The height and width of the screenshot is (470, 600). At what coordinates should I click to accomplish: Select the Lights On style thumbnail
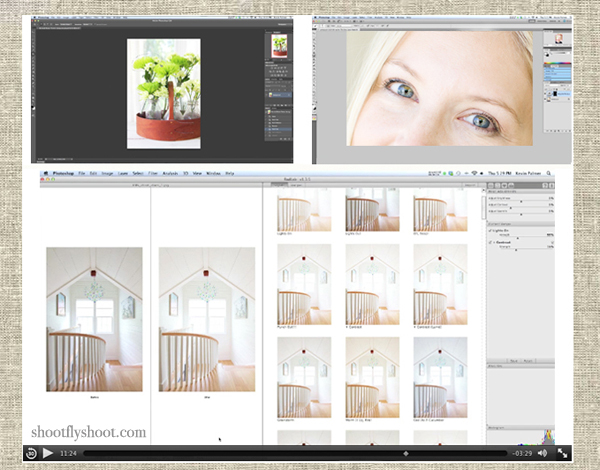click(x=304, y=210)
